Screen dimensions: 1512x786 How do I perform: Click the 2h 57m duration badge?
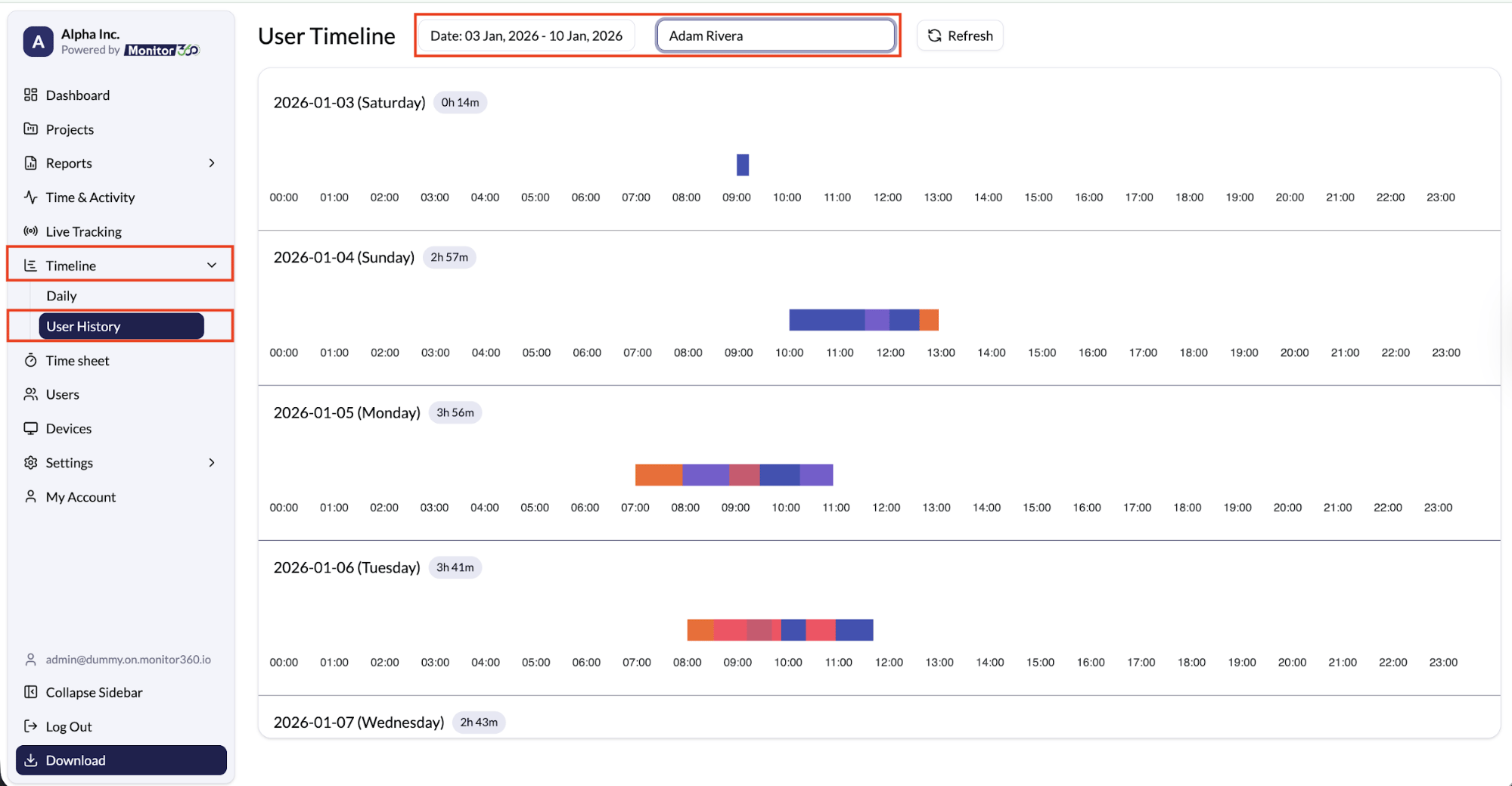click(x=449, y=257)
